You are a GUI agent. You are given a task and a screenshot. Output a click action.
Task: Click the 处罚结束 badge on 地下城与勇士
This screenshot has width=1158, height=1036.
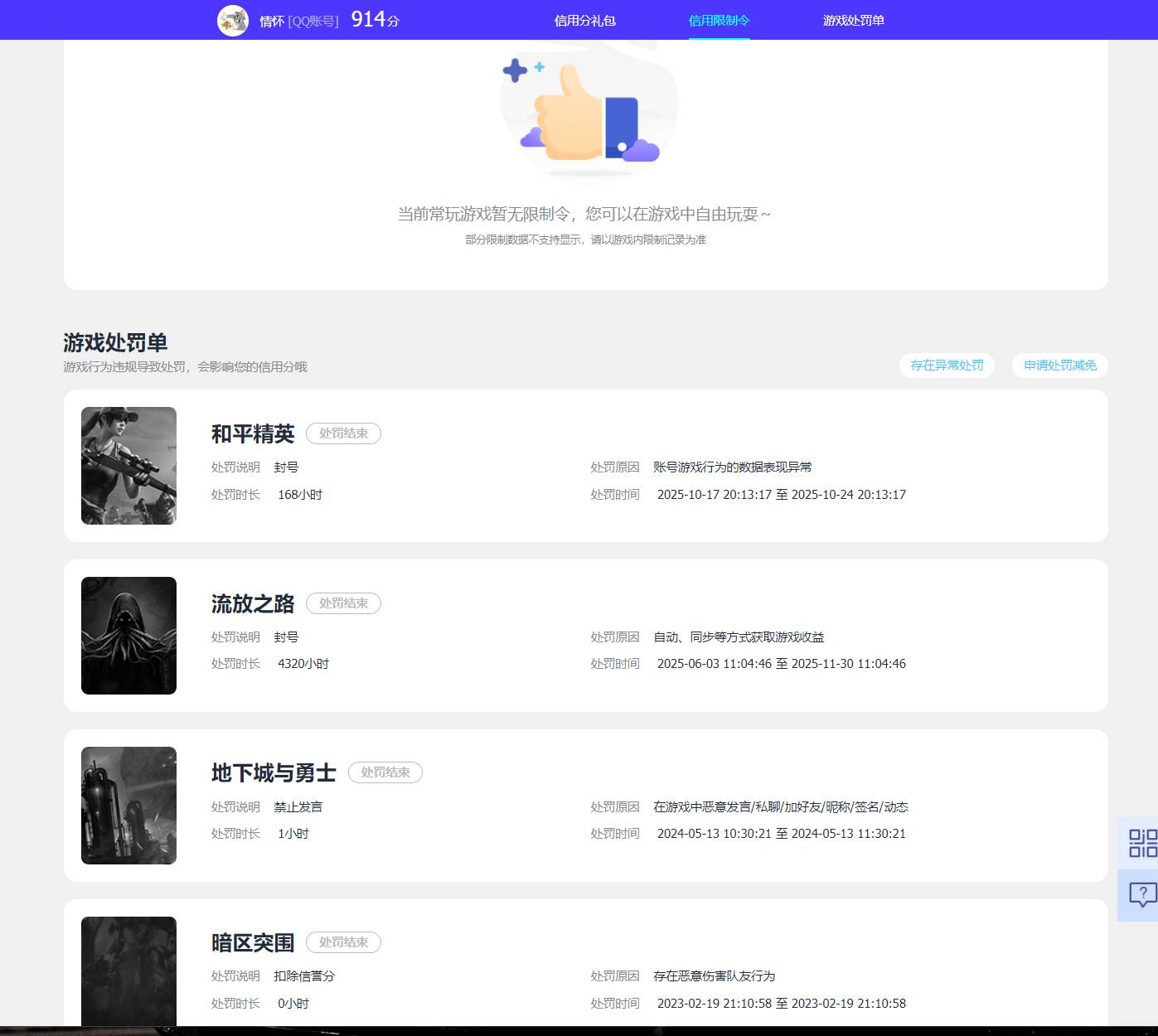coord(385,772)
